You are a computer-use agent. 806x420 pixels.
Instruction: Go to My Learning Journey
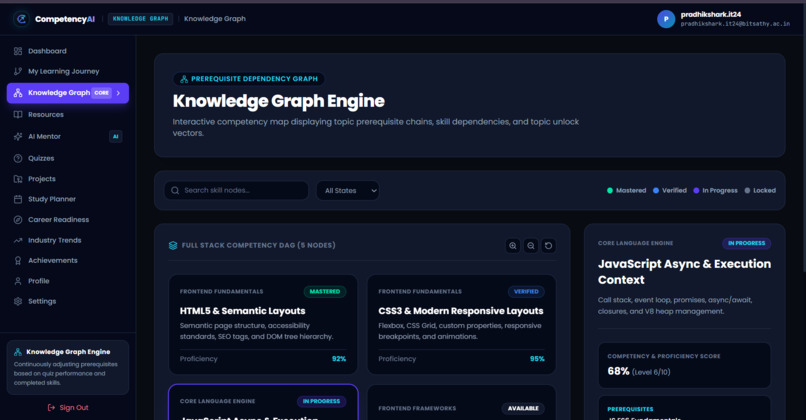tap(68, 71)
